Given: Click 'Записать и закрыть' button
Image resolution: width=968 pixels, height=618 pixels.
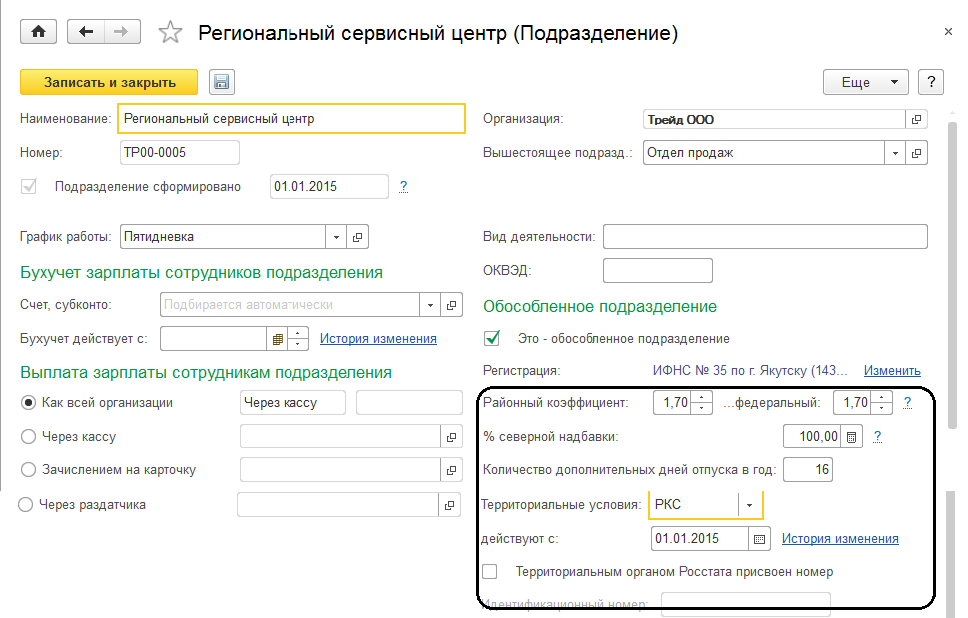Looking at the screenshot, I should pos(110,82).
